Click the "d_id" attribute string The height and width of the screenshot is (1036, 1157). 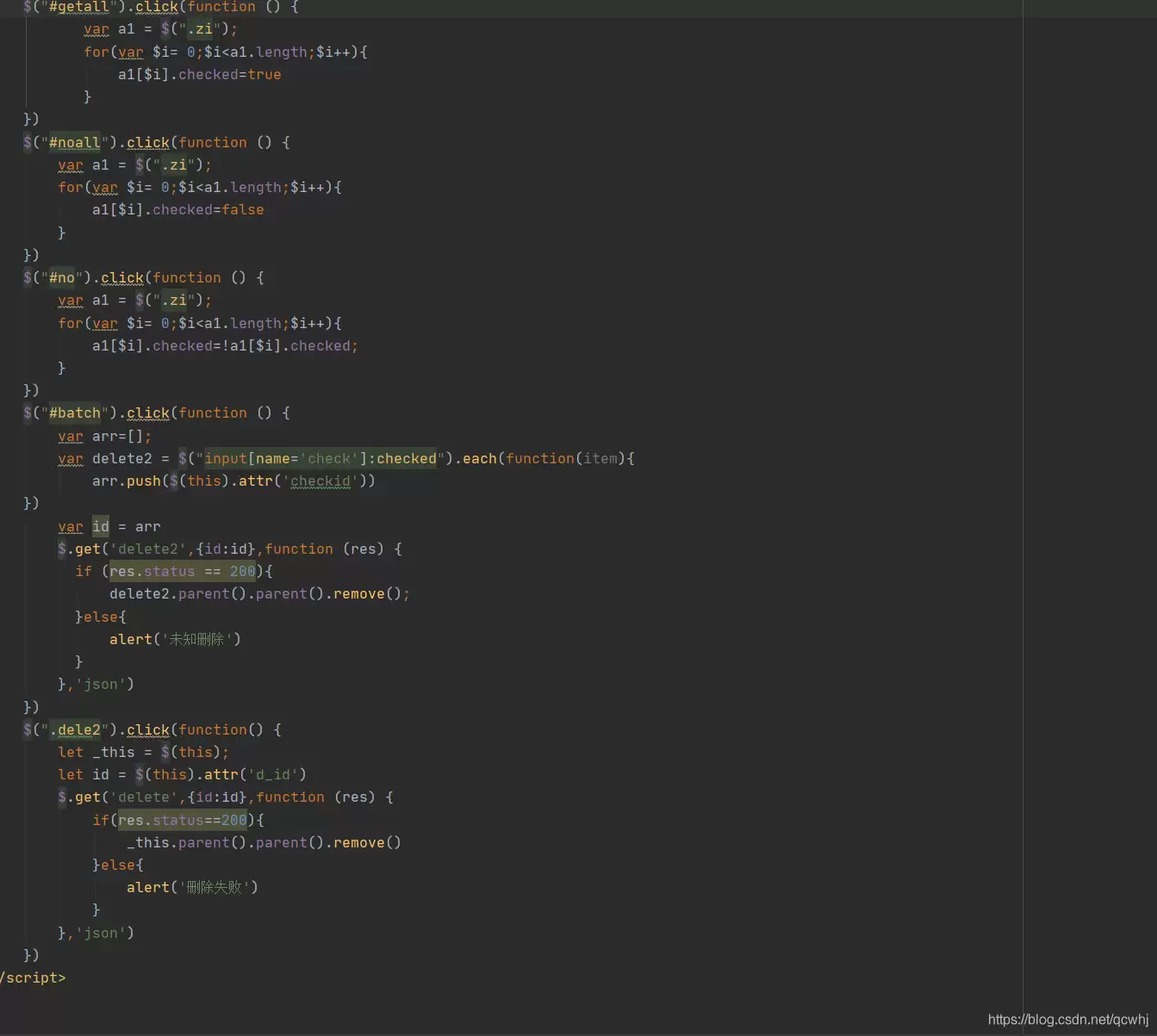pyautogui.click(x=275, y=774)
